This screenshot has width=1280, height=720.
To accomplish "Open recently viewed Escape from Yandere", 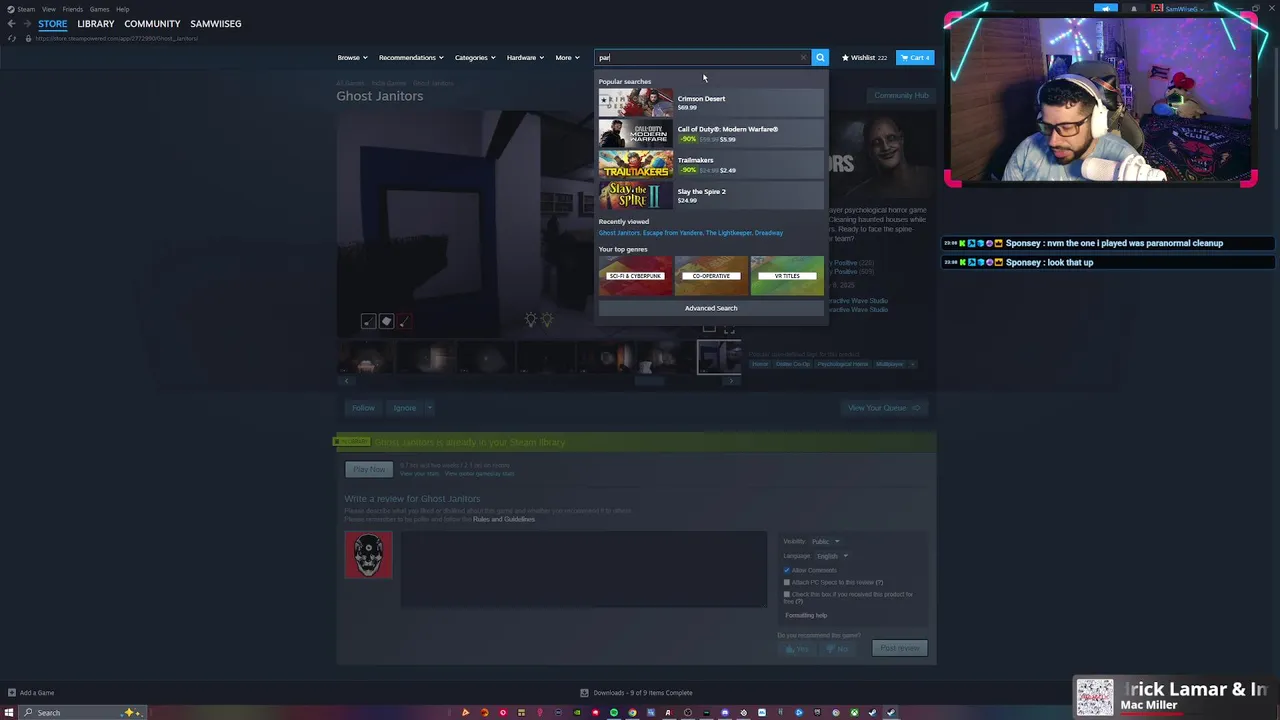I will 672,233.
